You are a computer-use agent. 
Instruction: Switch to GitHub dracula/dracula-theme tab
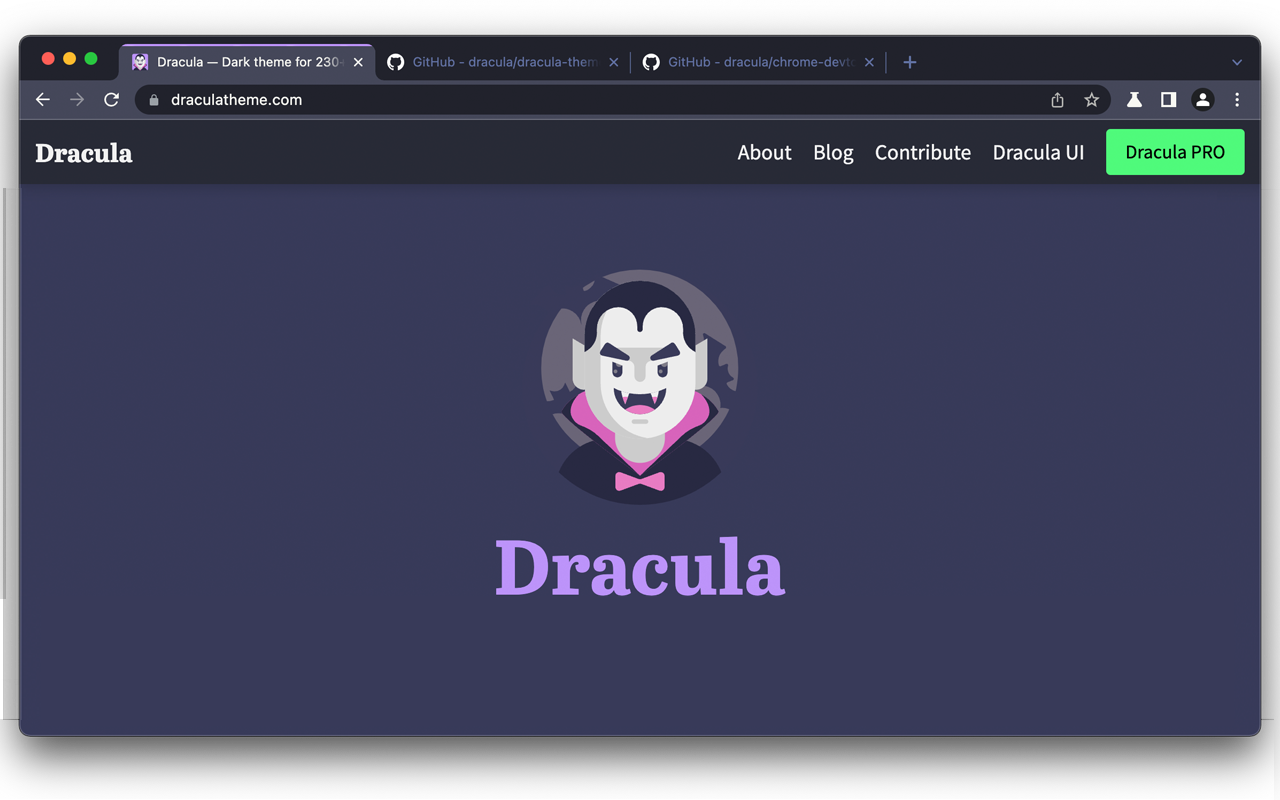click(x=503, y=62)
